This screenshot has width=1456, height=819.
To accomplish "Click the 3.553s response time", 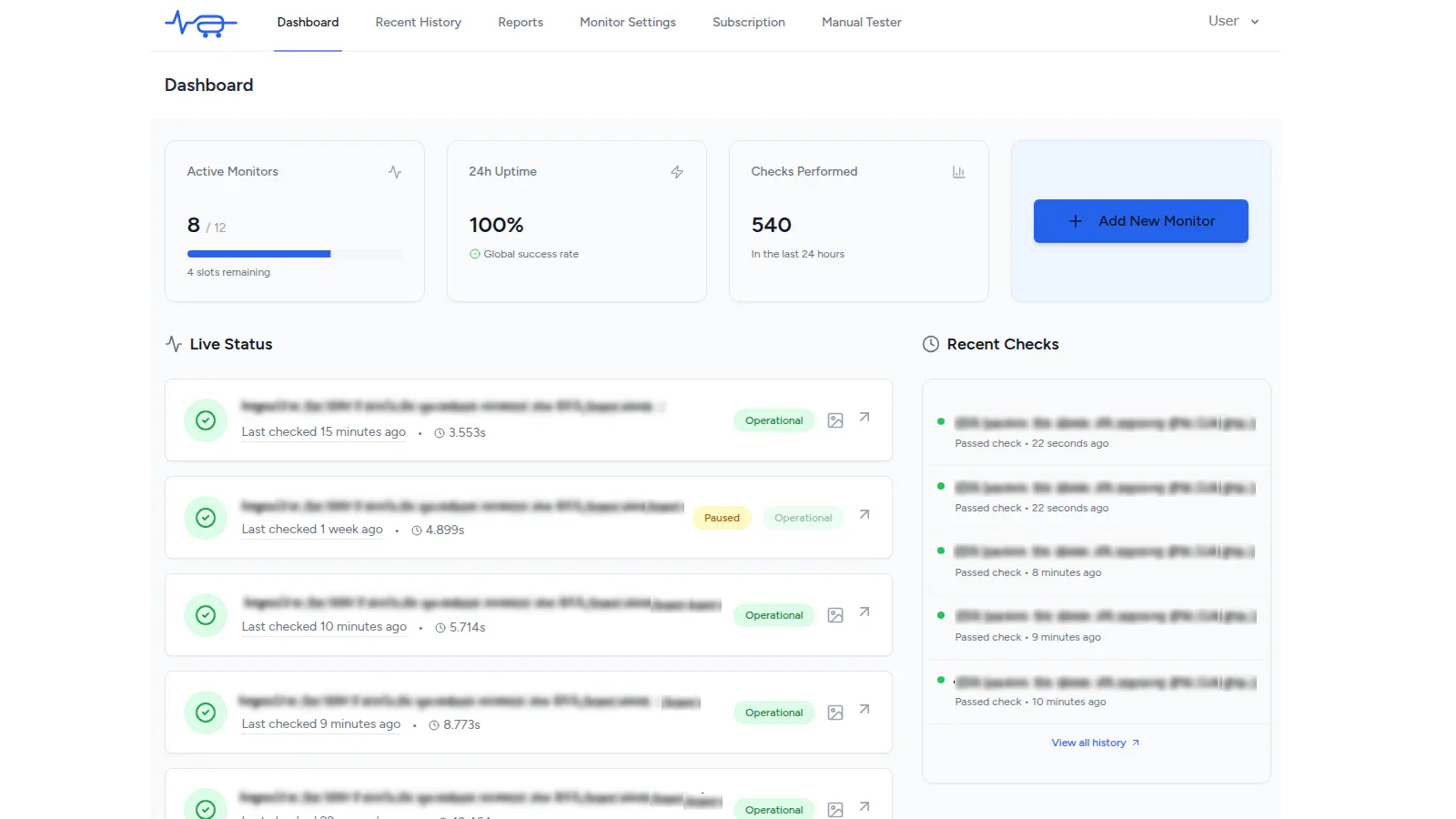I will coord(460,433).
